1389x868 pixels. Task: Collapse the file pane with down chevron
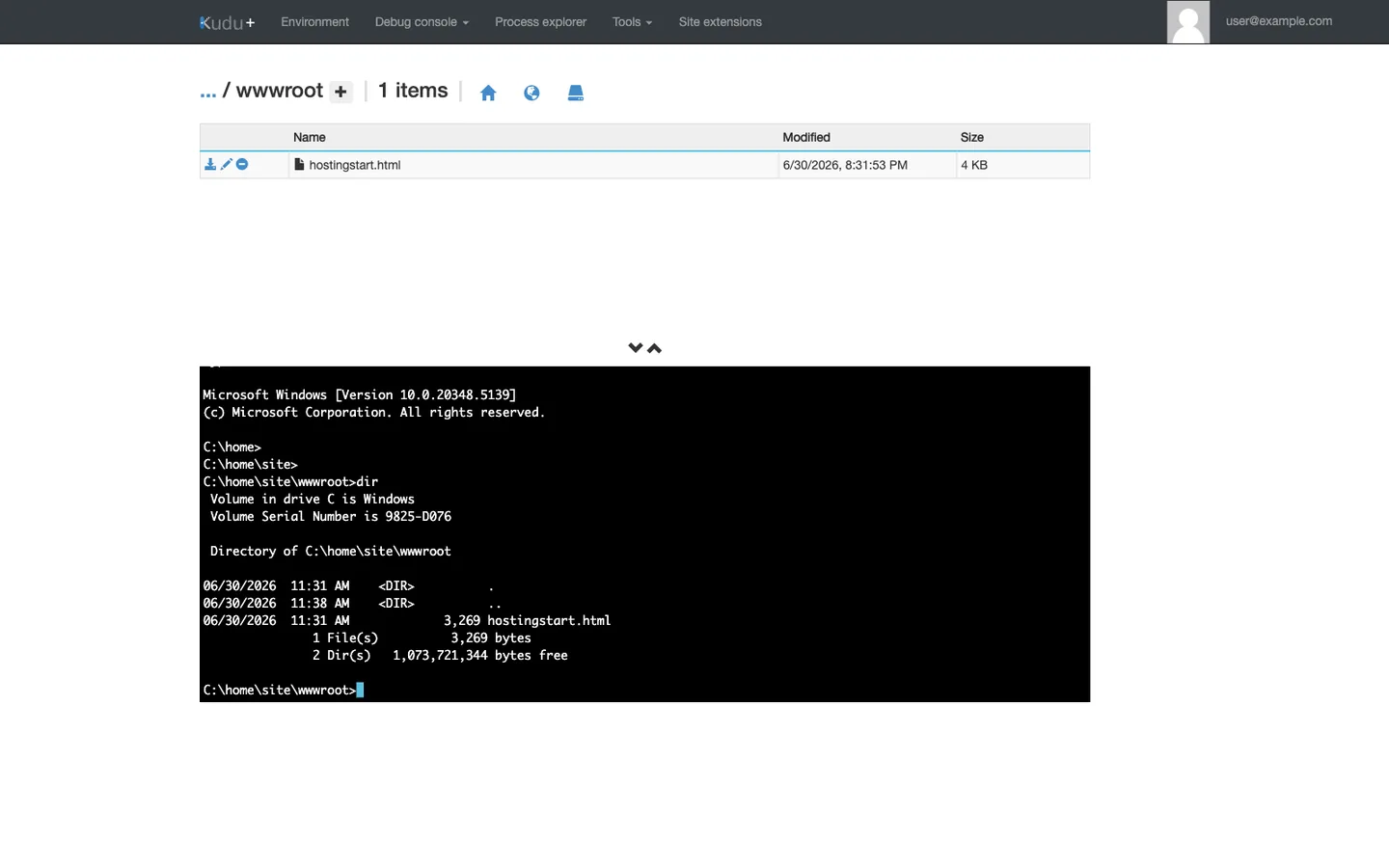[636, 347]
